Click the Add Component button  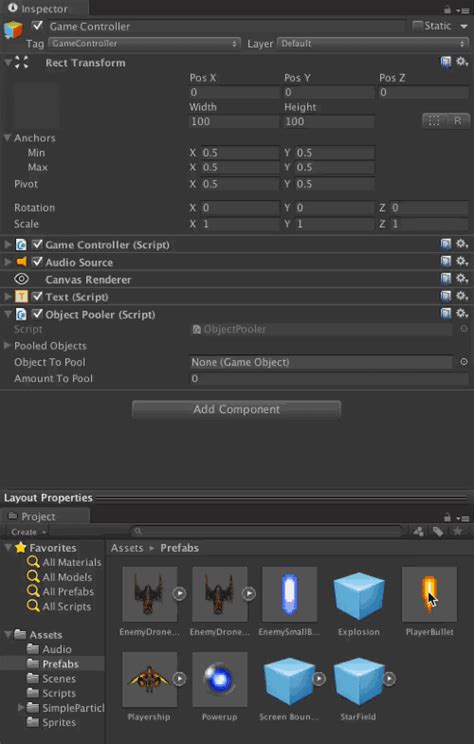click(x=236, y=409)
